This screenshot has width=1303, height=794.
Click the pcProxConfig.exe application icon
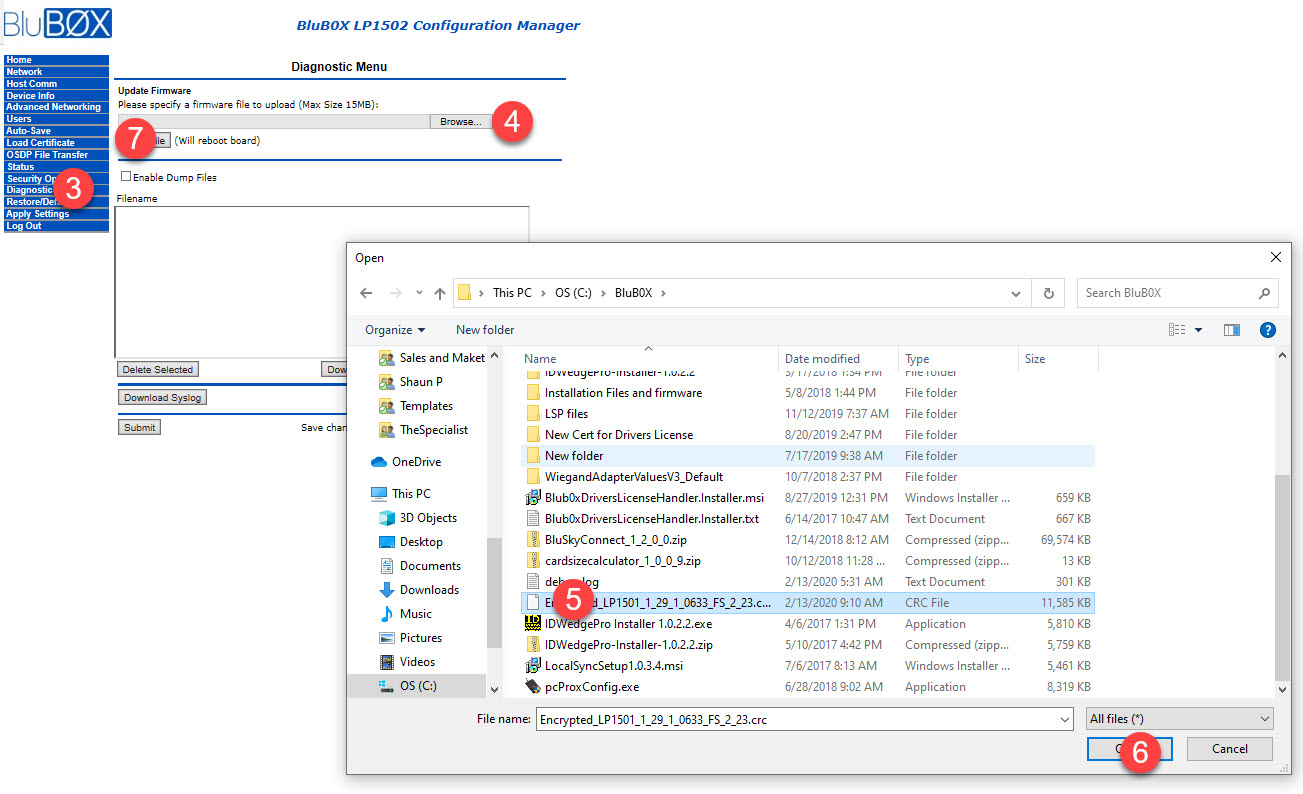(532, 687)
